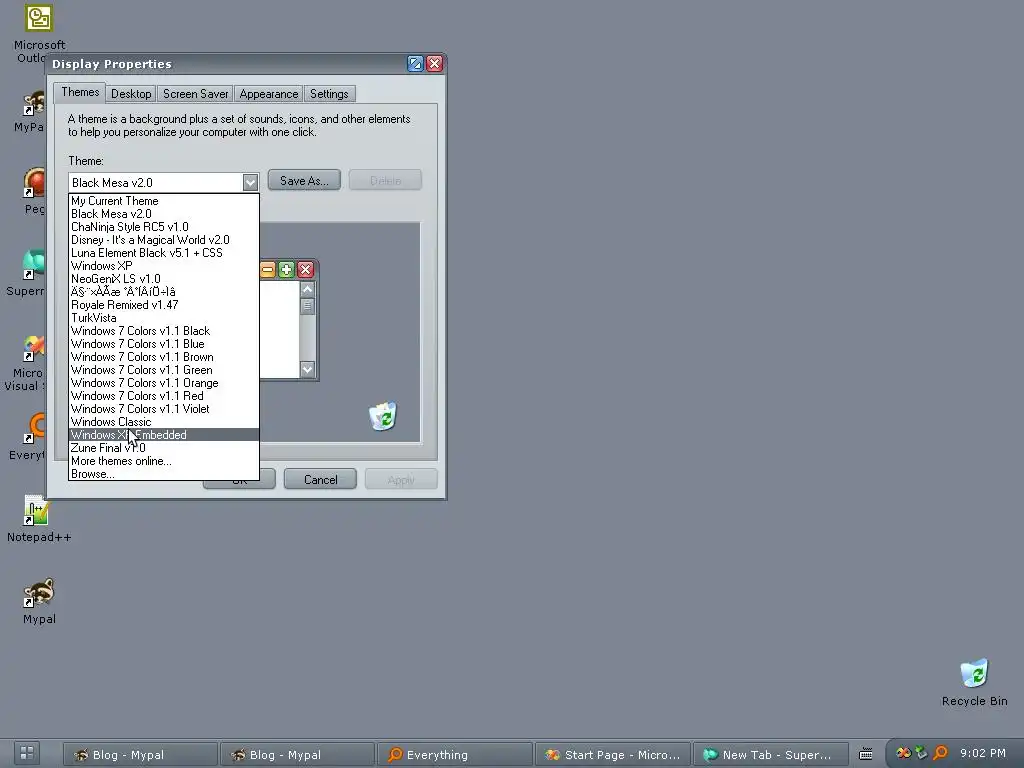The width and height of the screenshot is (1024, 768).
Task: Open the Themes tab
Action: pos(80,92)
